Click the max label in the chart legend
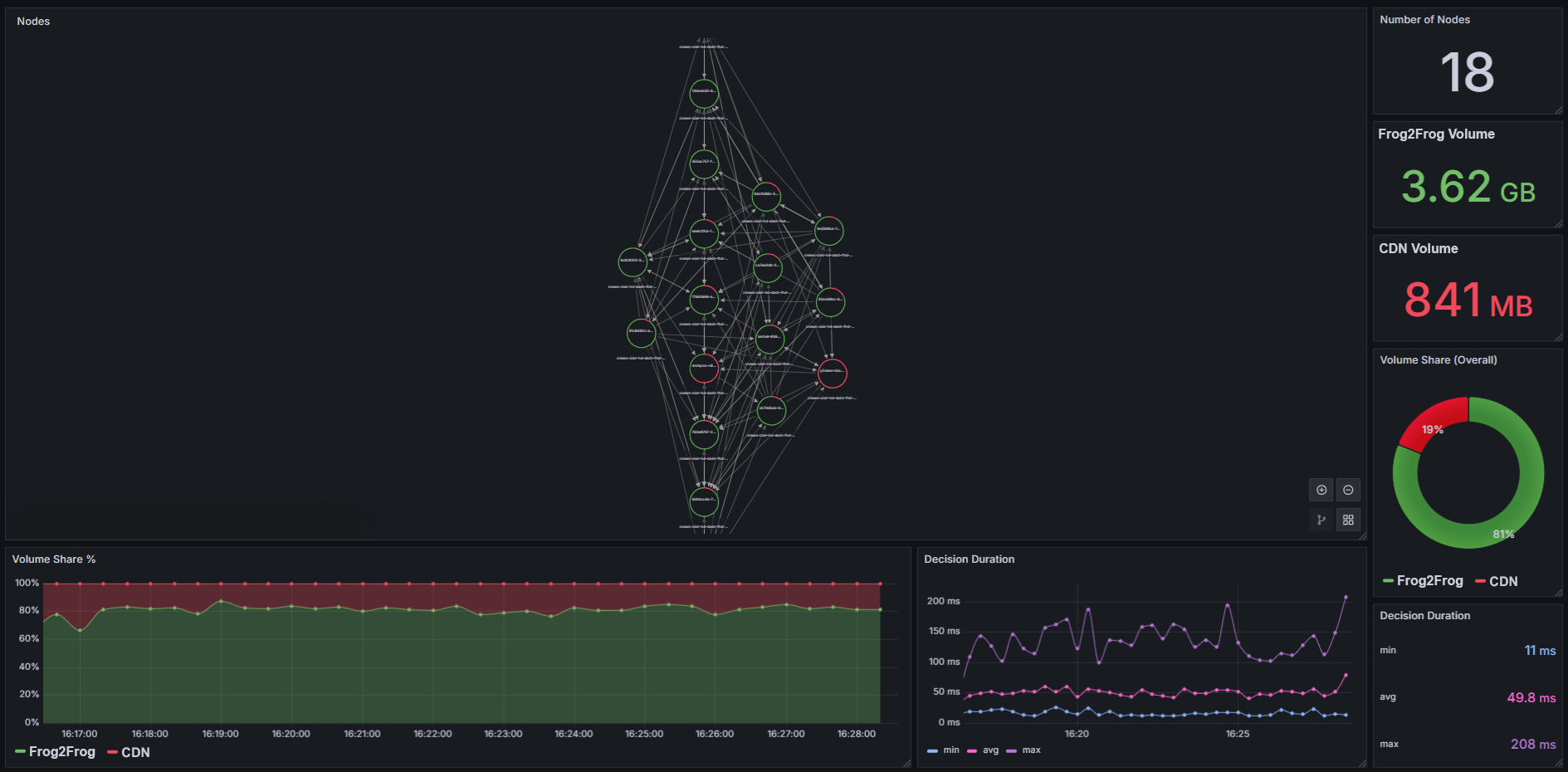Viewport: 1568px width, 772px height. tap(1031, 750)
